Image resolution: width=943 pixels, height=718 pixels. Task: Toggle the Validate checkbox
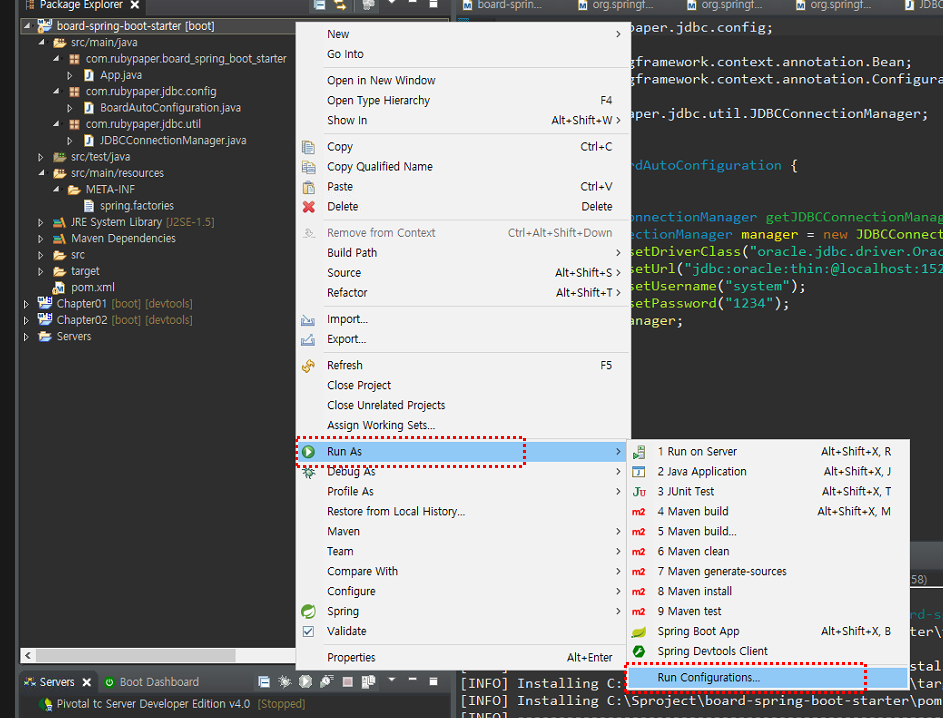pos(308,631)
